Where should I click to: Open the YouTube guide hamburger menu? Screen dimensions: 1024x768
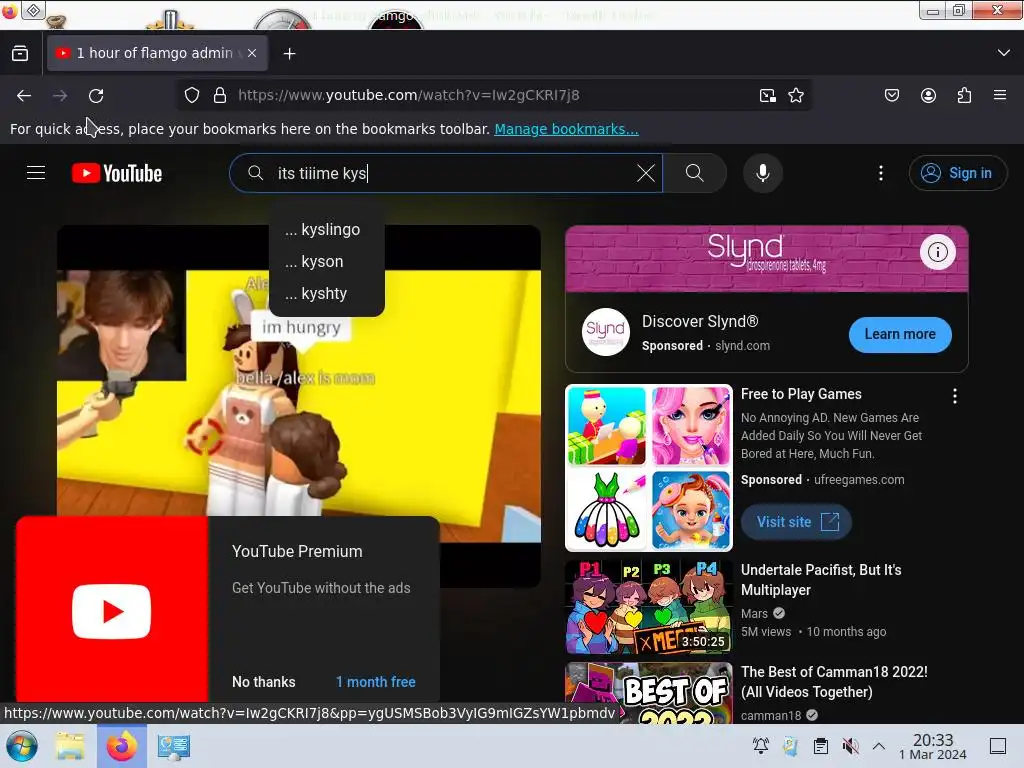(x=36, y=173)
